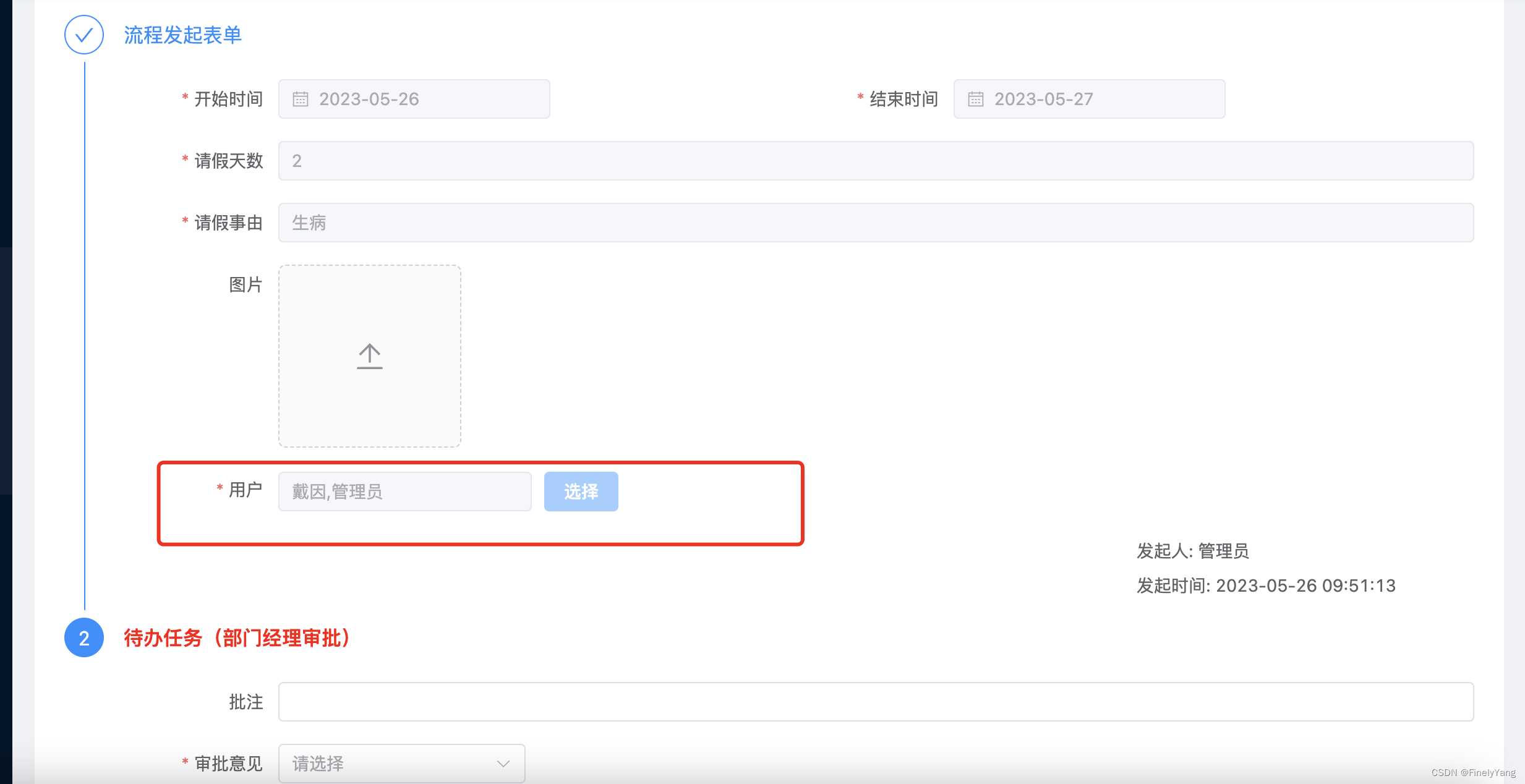Screen dimensions: 1525x784
Task: Click the checkmark step icon for 流程发起表单
Action: (84, 35)
